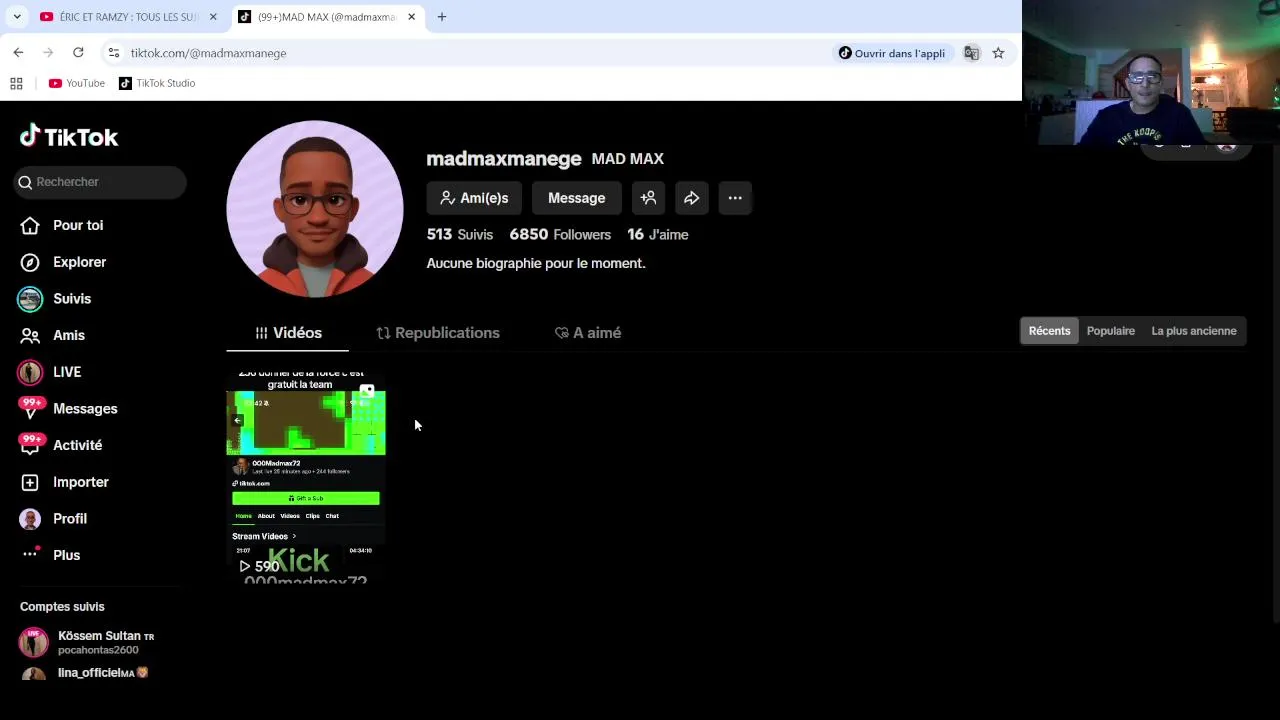The image size is (1280, 720).
Task: Click the madmaxmanege profile avatar
Action: (x=315, y=209)
